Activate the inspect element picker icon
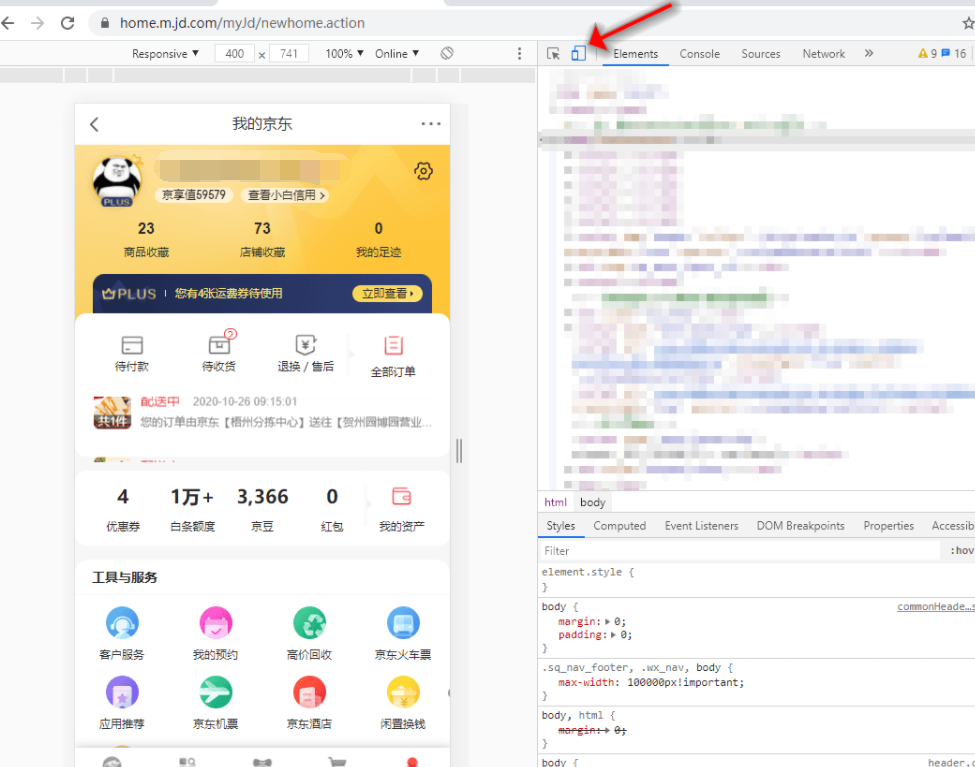The width and height of the screenshot is (975, 767). (553, 53)
